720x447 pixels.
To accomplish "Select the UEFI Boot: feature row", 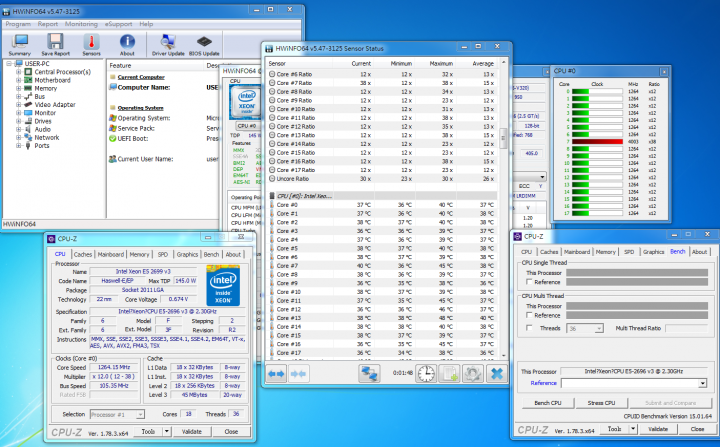I will click(x=163, y=138).
